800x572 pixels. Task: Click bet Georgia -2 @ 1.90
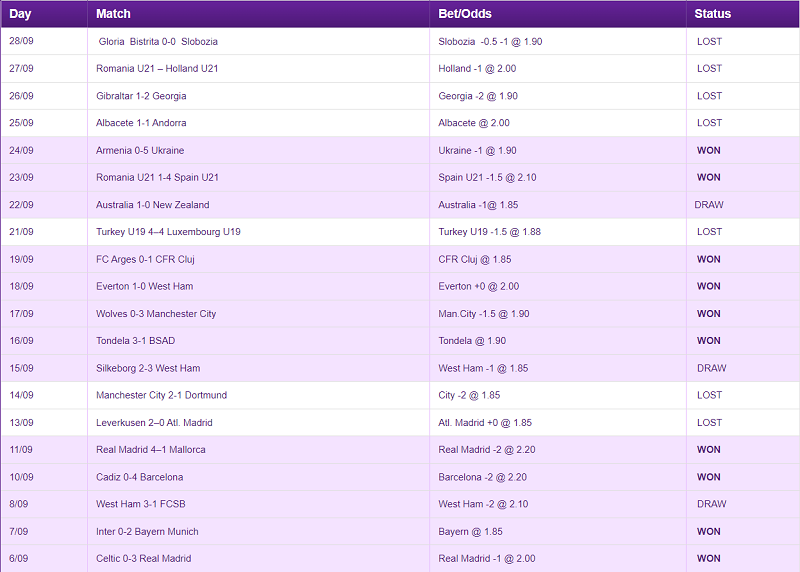[x=478, y=96]
